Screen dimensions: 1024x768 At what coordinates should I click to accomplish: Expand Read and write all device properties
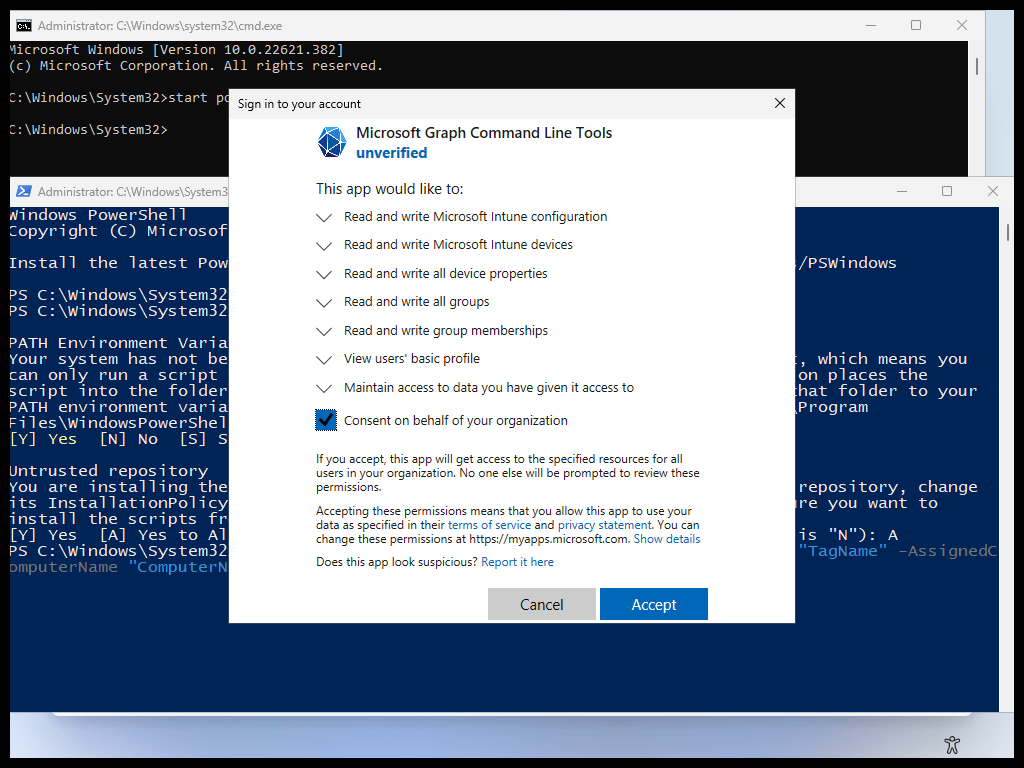323,274
